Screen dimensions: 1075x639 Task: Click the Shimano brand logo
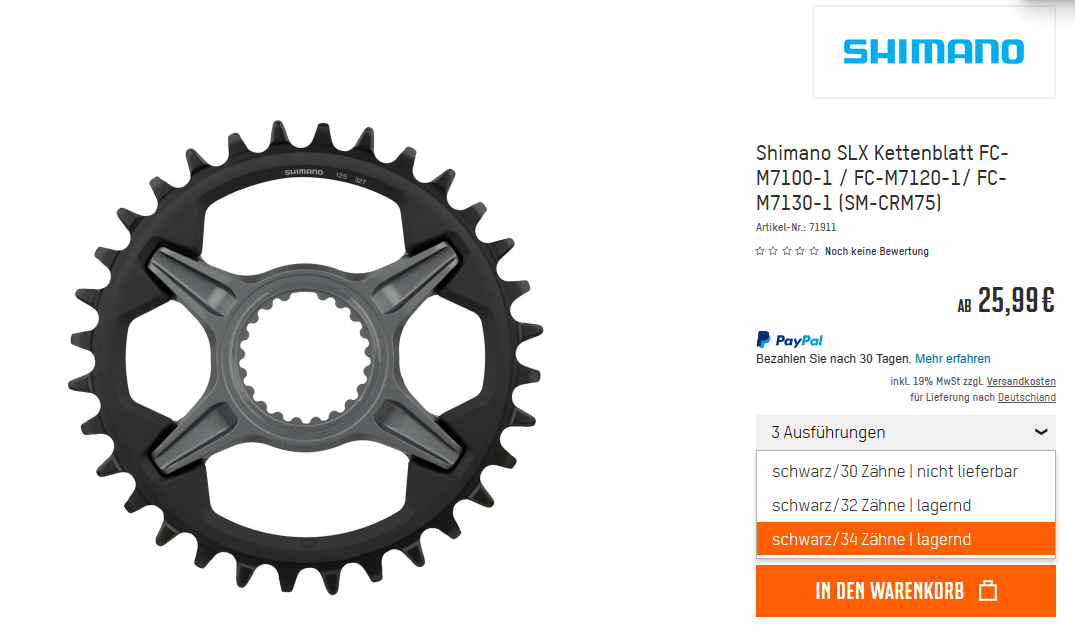tap(933, 51)
